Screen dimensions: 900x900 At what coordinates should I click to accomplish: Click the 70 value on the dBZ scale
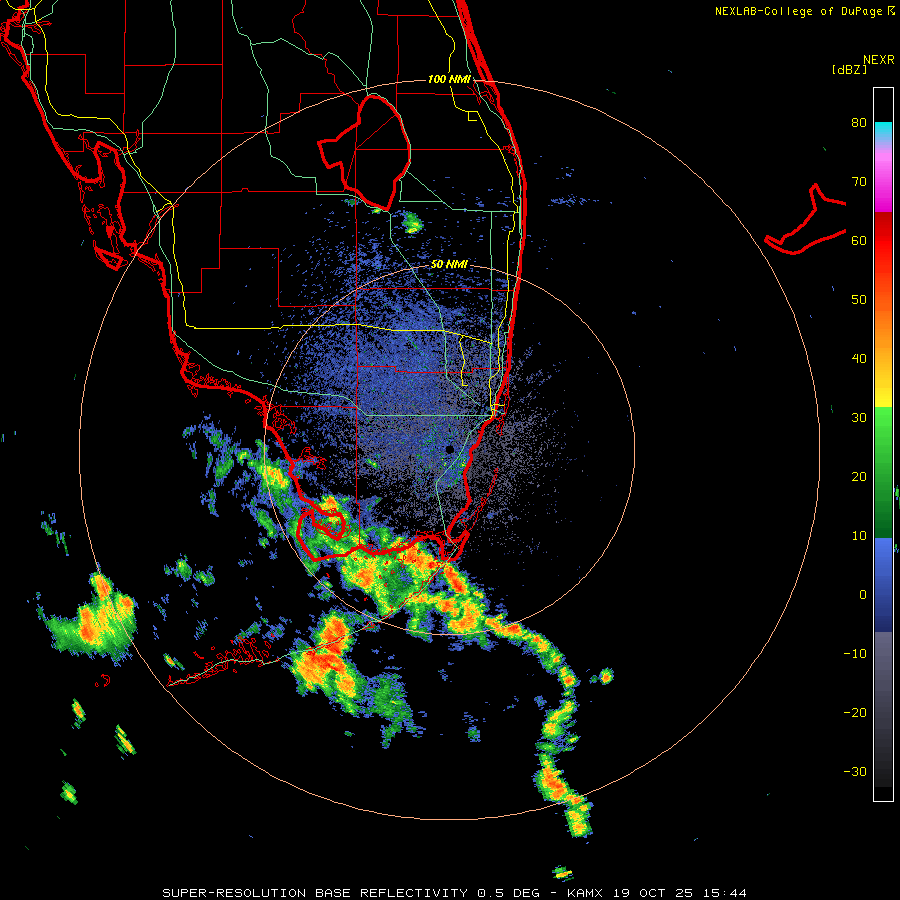point(859,181)
